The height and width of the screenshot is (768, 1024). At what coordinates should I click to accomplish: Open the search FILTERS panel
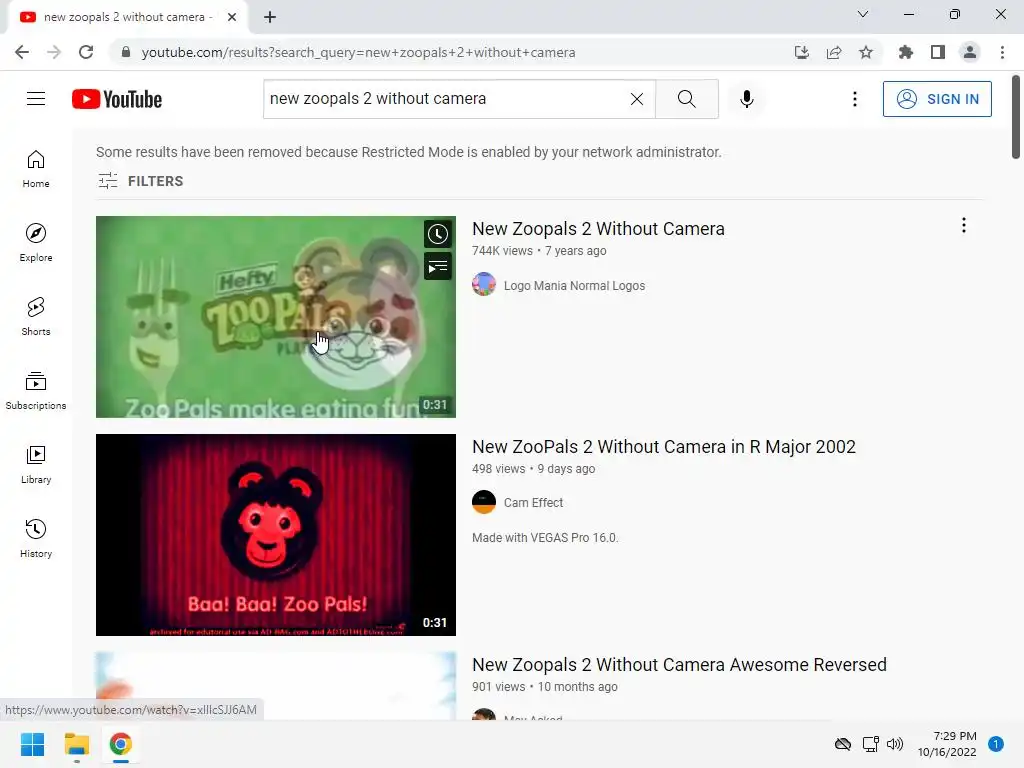[x=140, y=181]
